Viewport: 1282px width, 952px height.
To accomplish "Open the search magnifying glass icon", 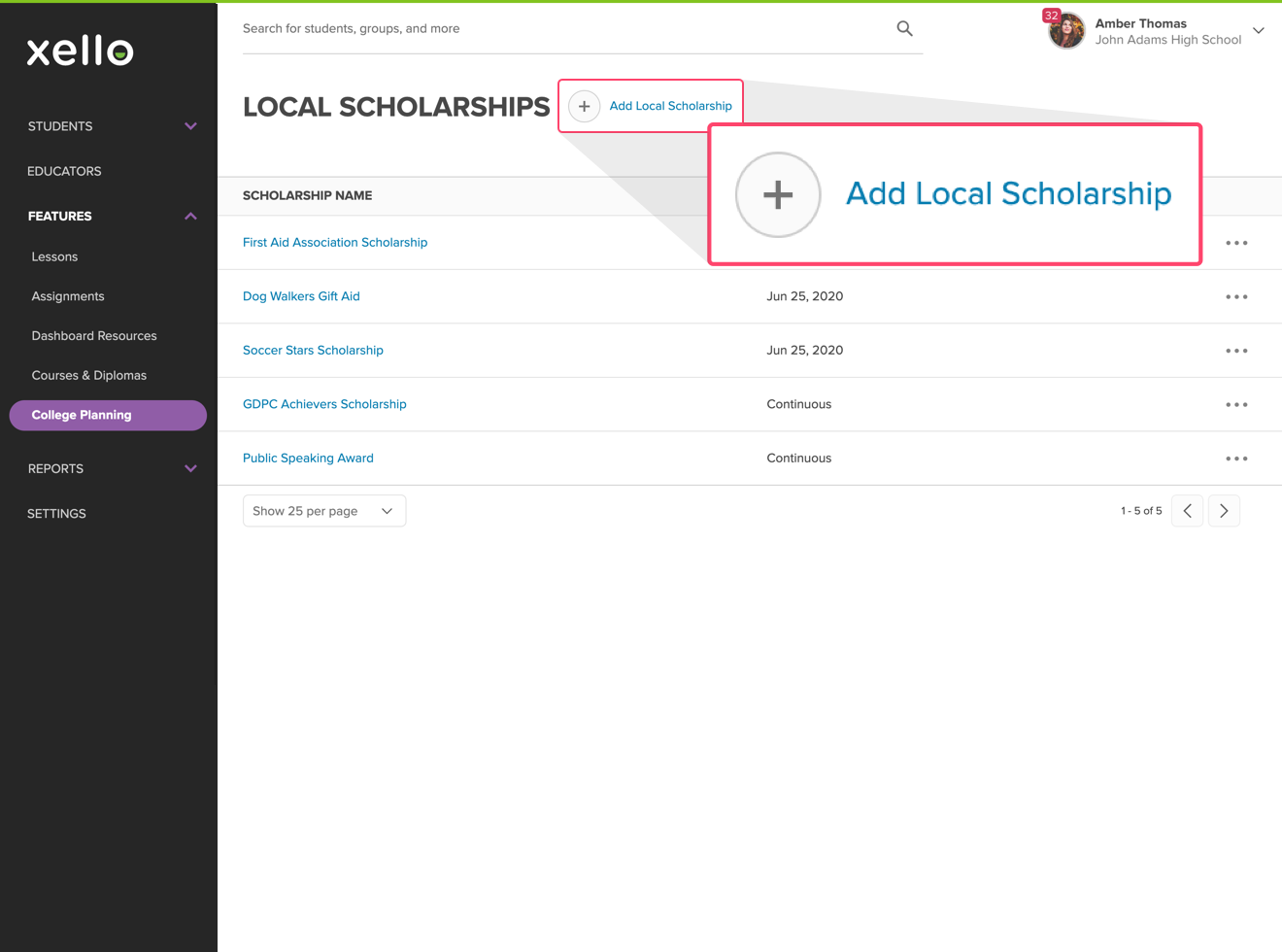I will pyautogui.click(x=904, y=28).
